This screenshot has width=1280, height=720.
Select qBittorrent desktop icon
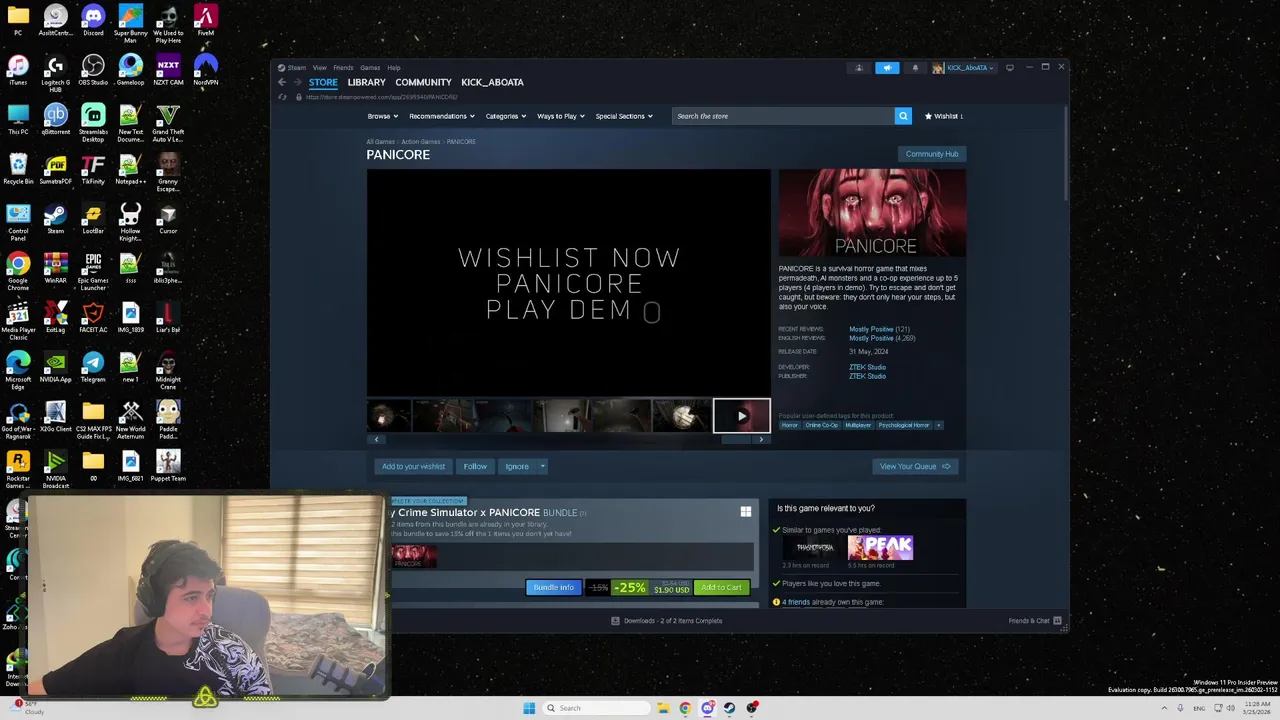coord(56,119)
